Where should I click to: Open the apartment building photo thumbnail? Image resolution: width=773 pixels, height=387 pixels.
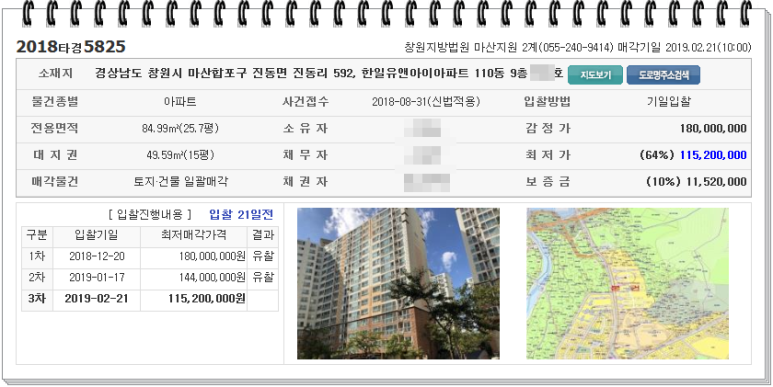pyautogui.click(x=398, y=283)
